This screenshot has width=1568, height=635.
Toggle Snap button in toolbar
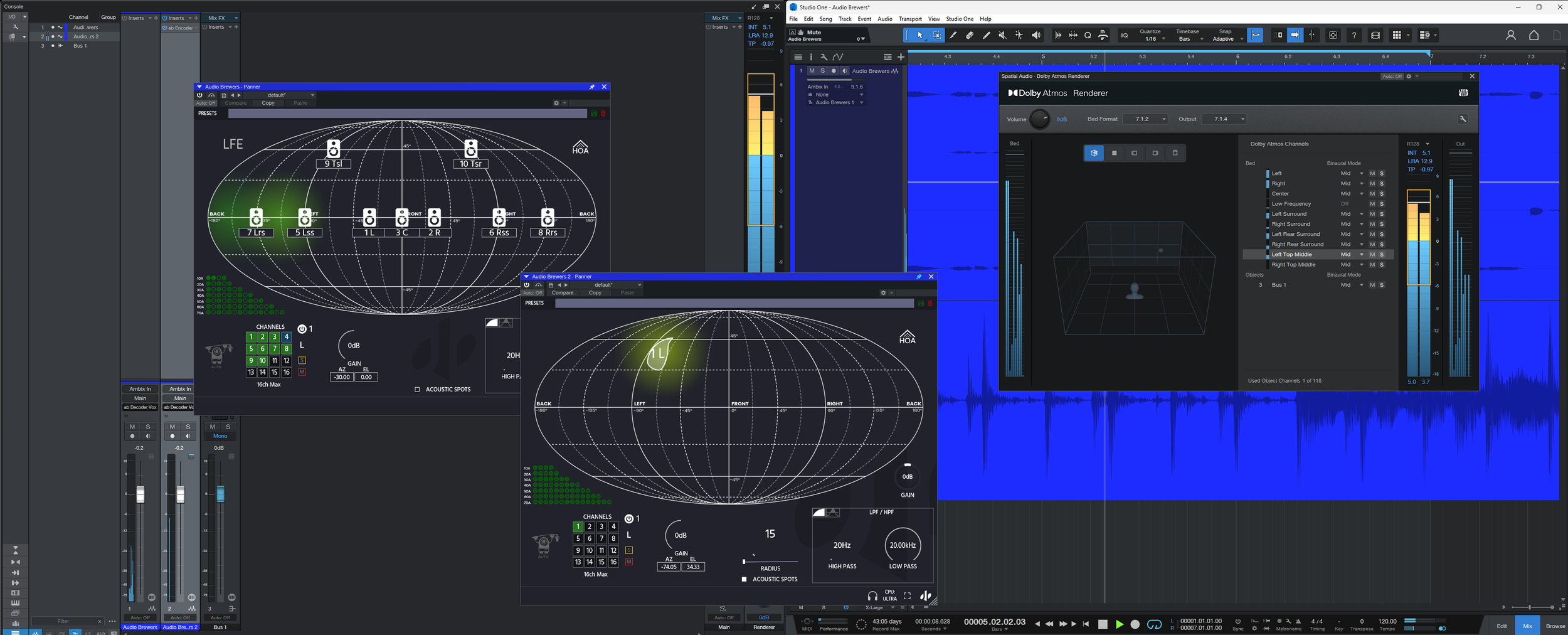[1256, 36]
